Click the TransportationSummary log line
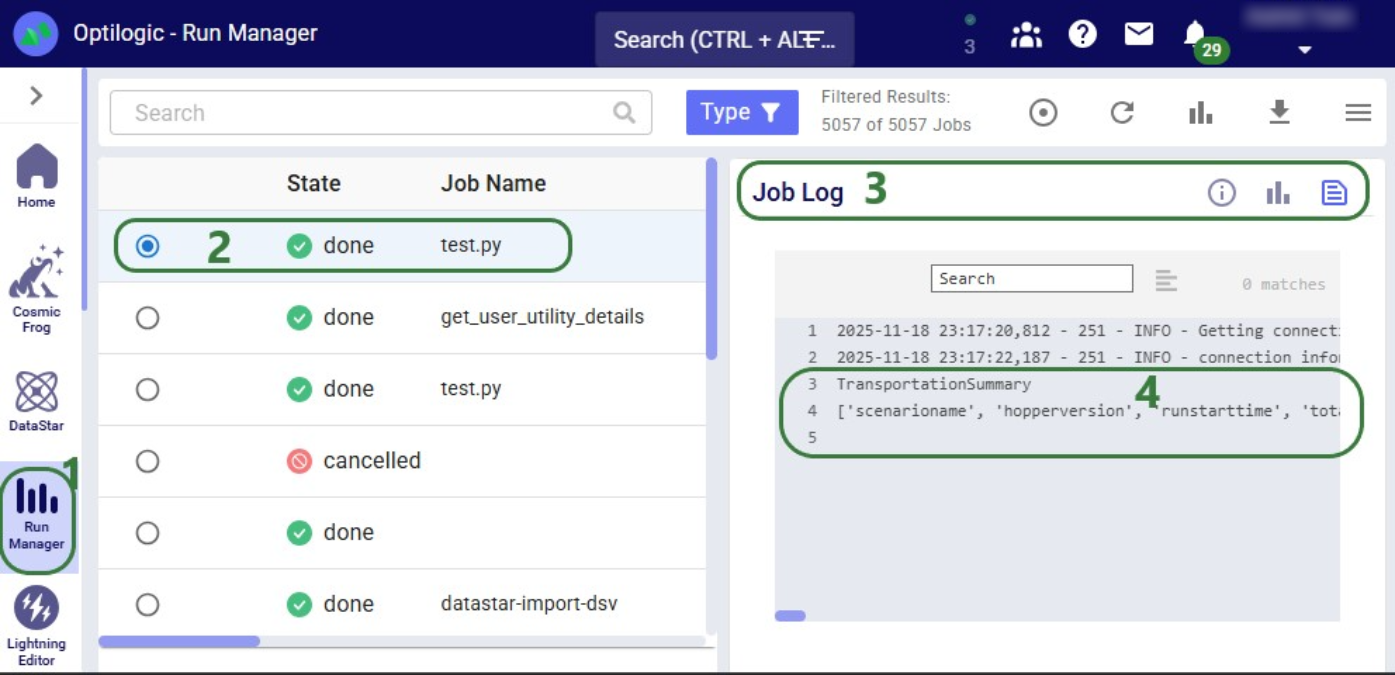Screen dimensions: 1395x675 933,384
